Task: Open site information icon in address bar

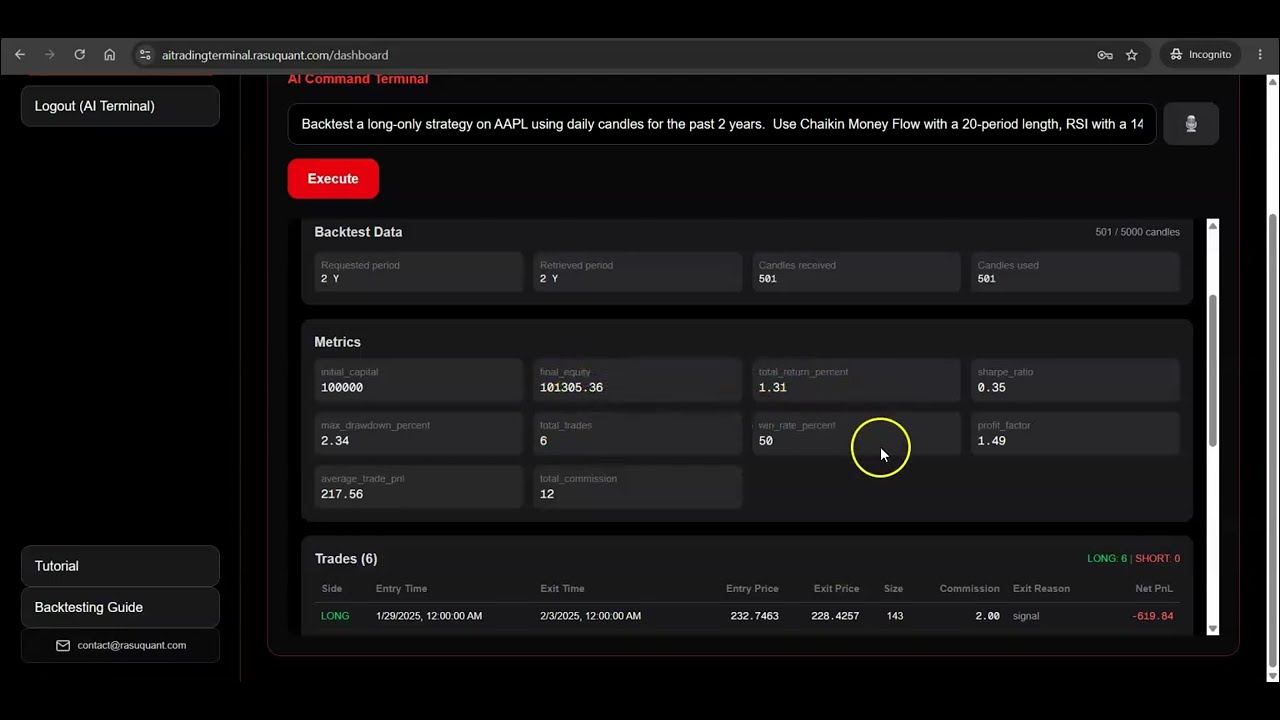Action: click(x=145, y=55)
